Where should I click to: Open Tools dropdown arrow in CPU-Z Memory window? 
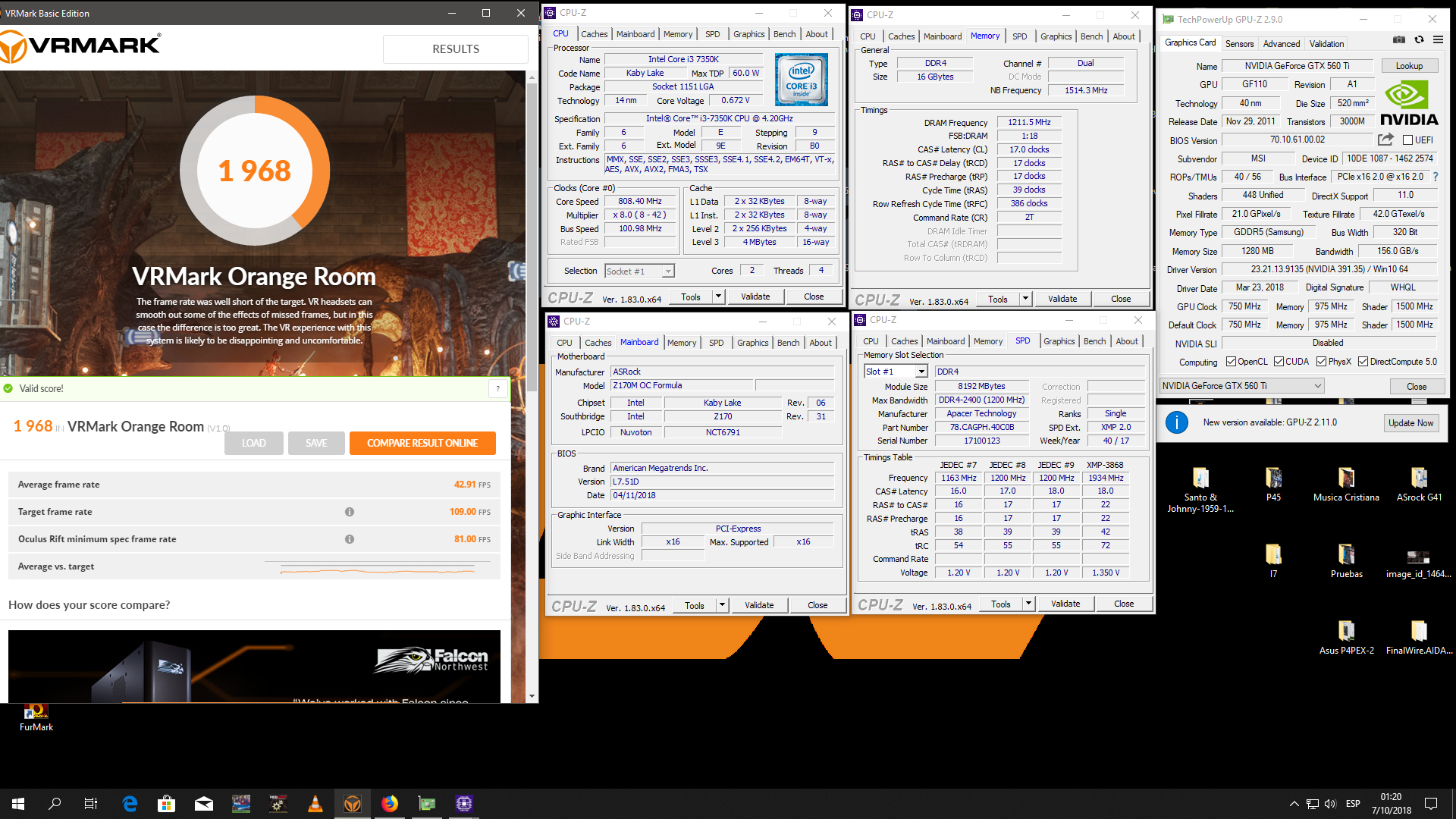tap(1025, 299)
